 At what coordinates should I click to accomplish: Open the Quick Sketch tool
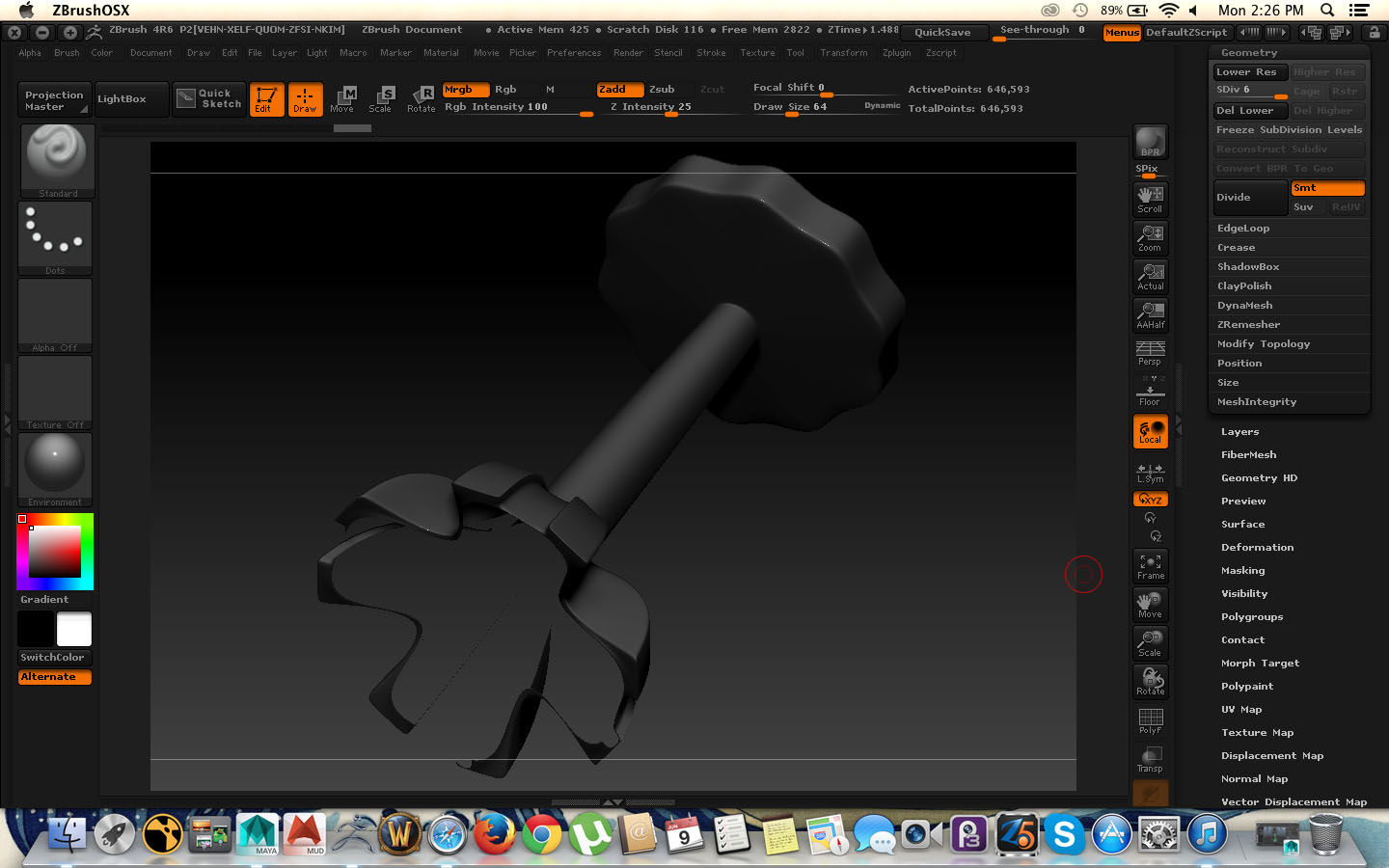pyautogui.click(x=209, y=98)
